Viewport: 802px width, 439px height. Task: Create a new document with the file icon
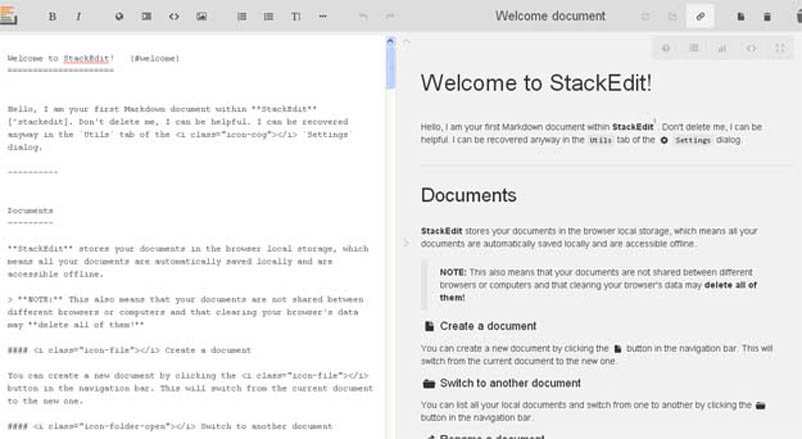pos(741,17)
